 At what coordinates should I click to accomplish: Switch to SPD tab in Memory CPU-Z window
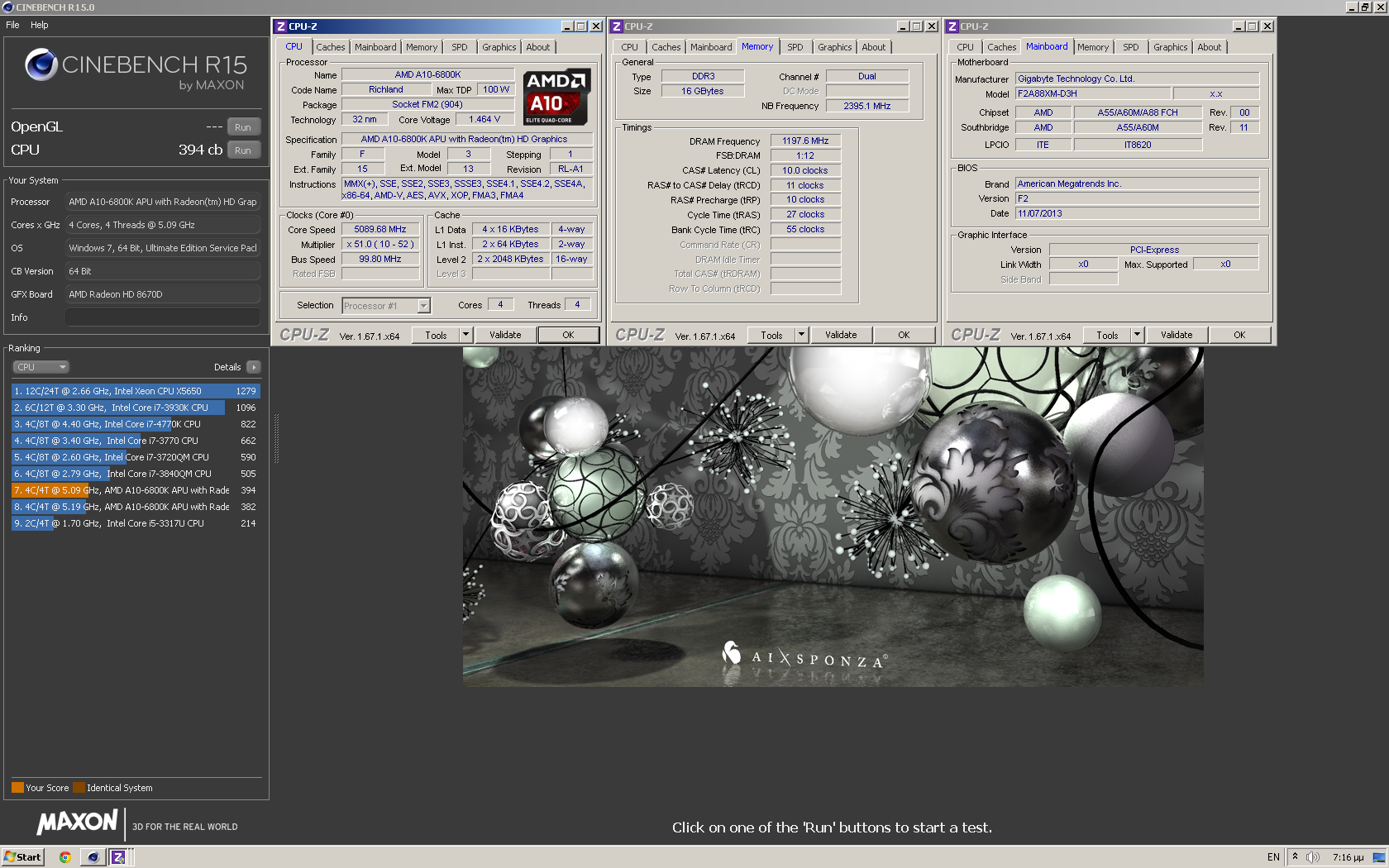point(795,47)
